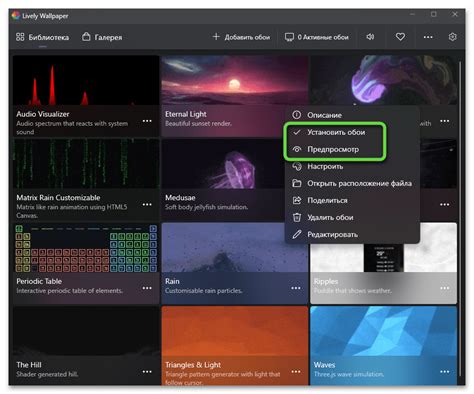Click the pencil icon beside Редактировать
474x394 pixels.
point(296,234)
